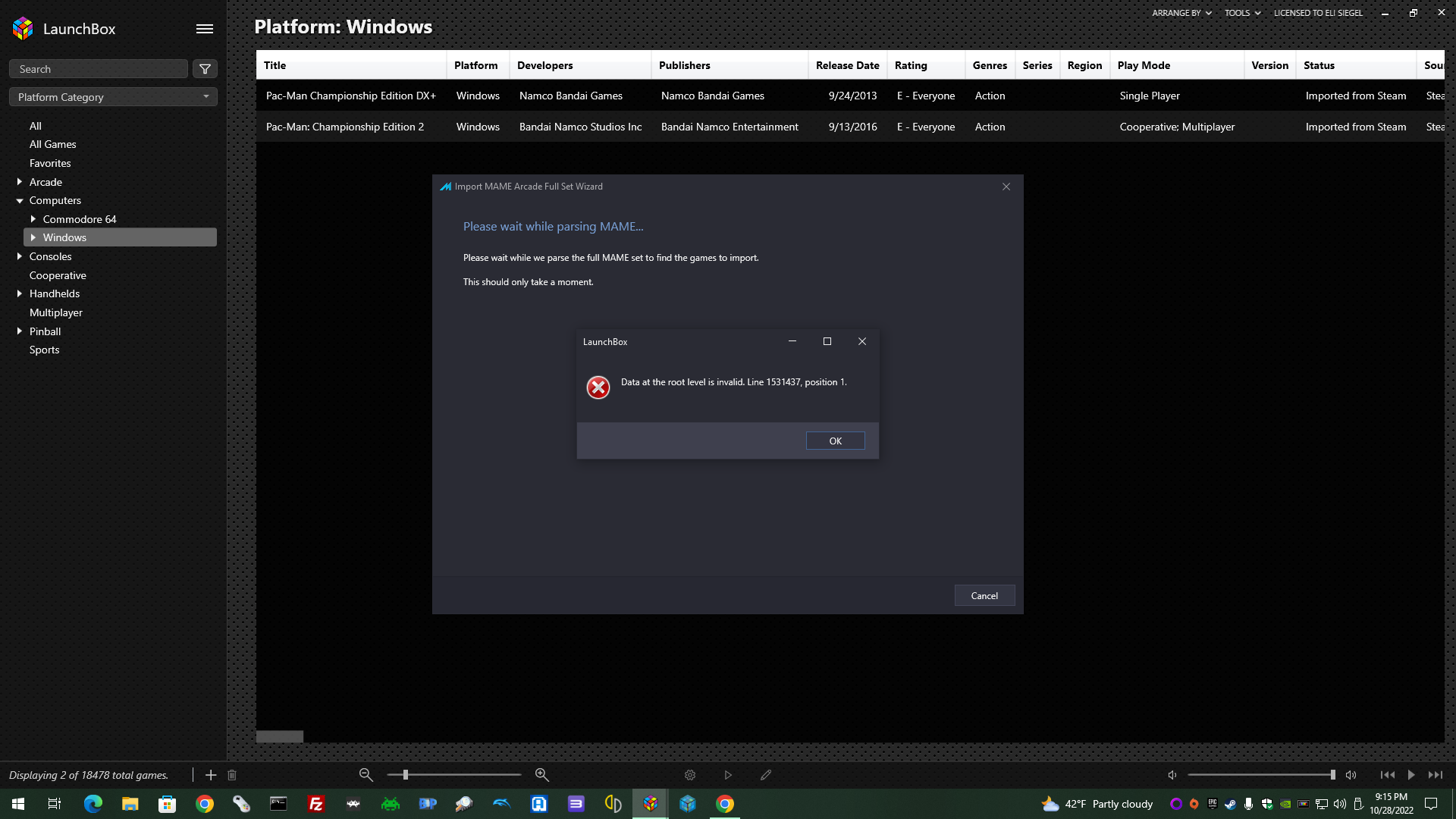
Task: Open the command prompt taskbar icon
Action: (x=279, y=804)
